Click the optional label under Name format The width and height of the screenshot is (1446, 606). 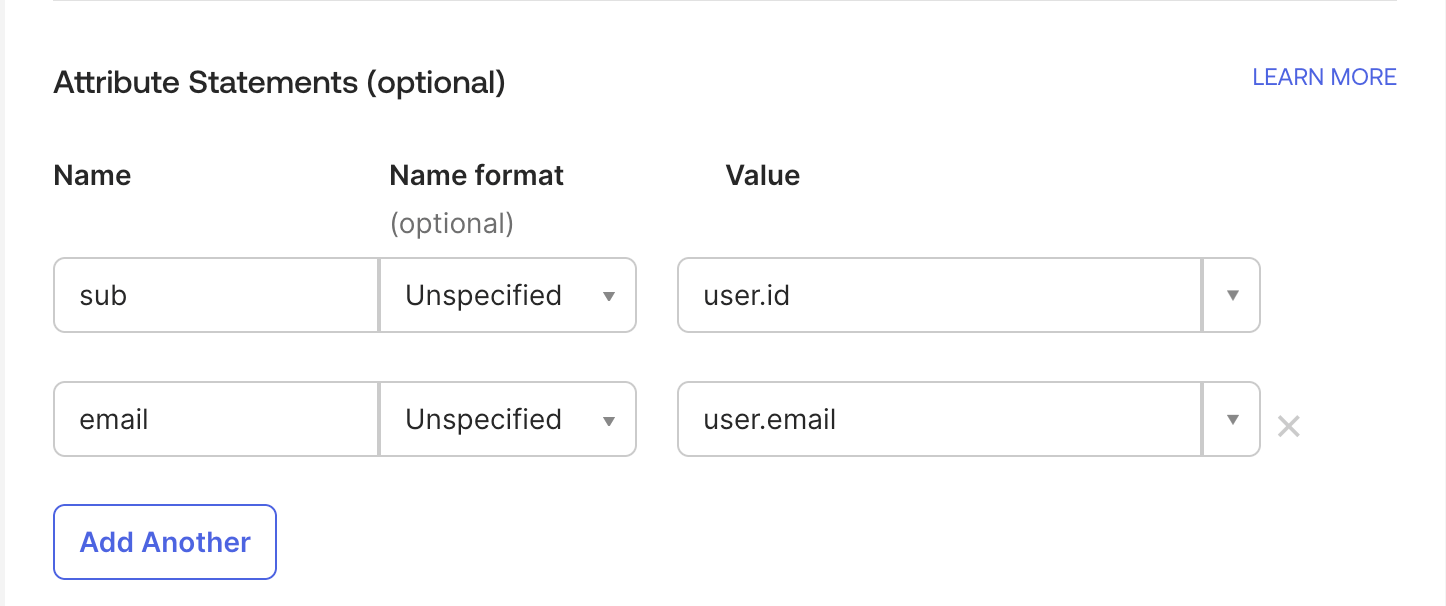click(x=452, y=223)
